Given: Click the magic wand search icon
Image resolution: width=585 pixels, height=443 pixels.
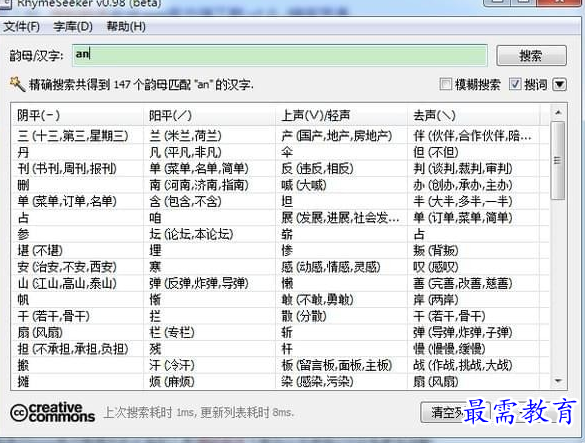Looking at the screenshot, I should click(17, 84).
